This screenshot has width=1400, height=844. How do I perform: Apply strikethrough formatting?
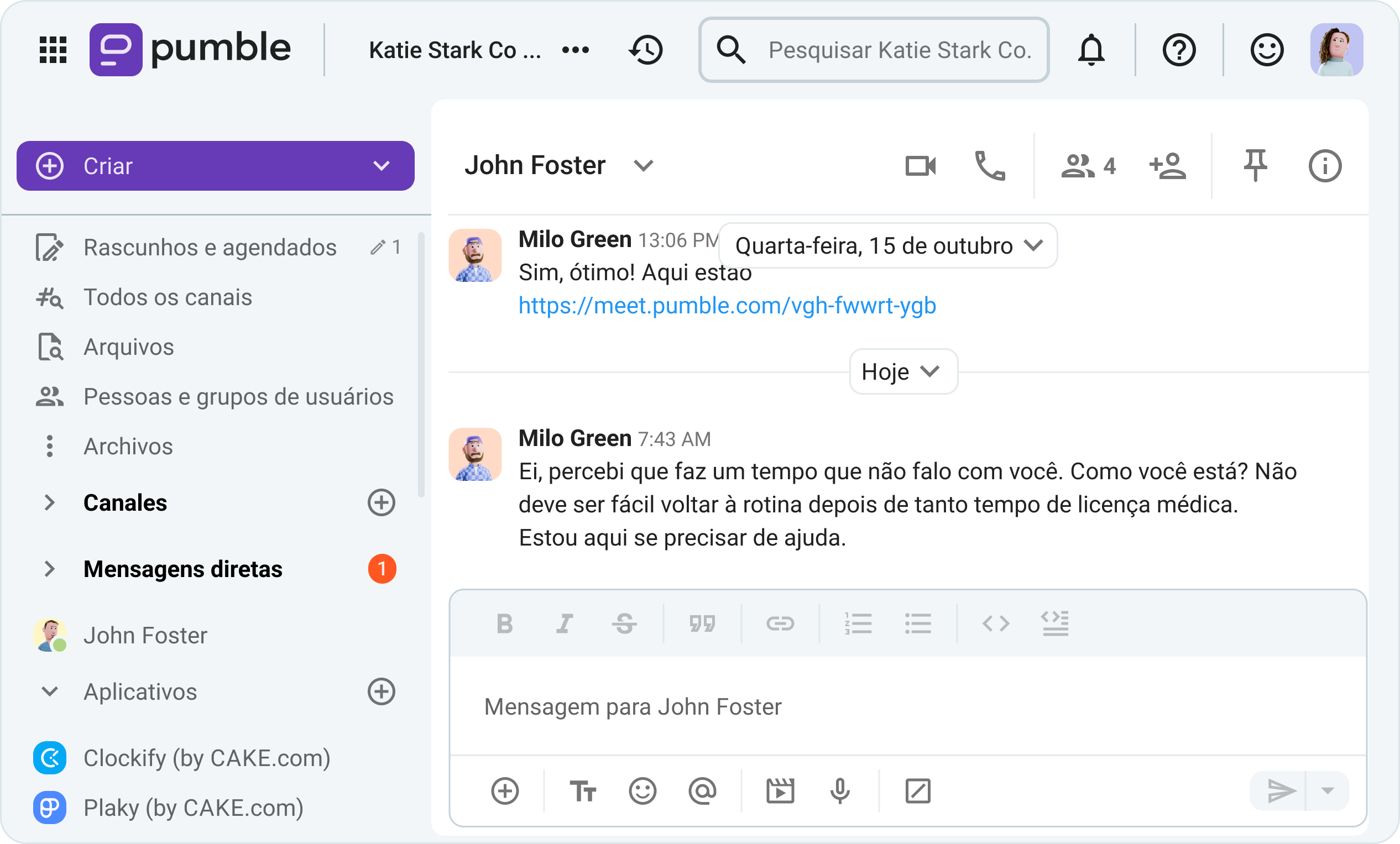point(624,624)
